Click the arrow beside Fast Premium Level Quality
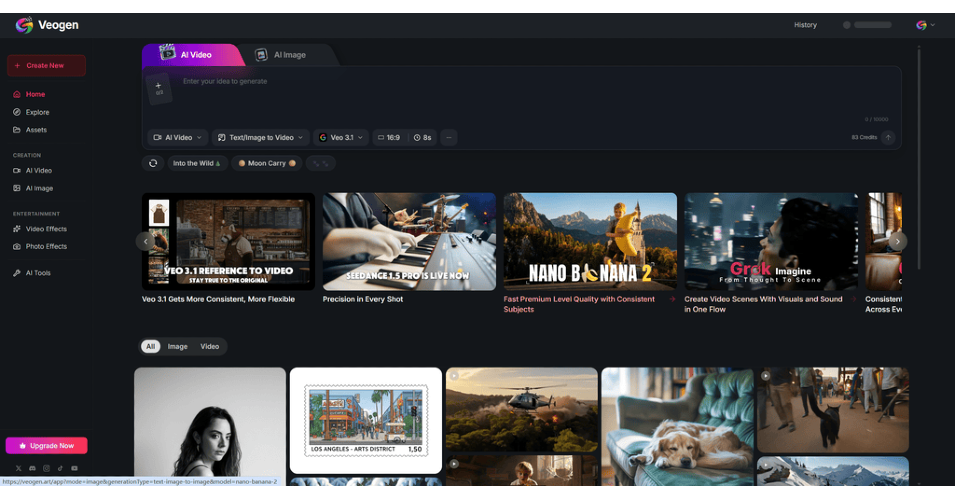955x500 pixels. (672, 299)
